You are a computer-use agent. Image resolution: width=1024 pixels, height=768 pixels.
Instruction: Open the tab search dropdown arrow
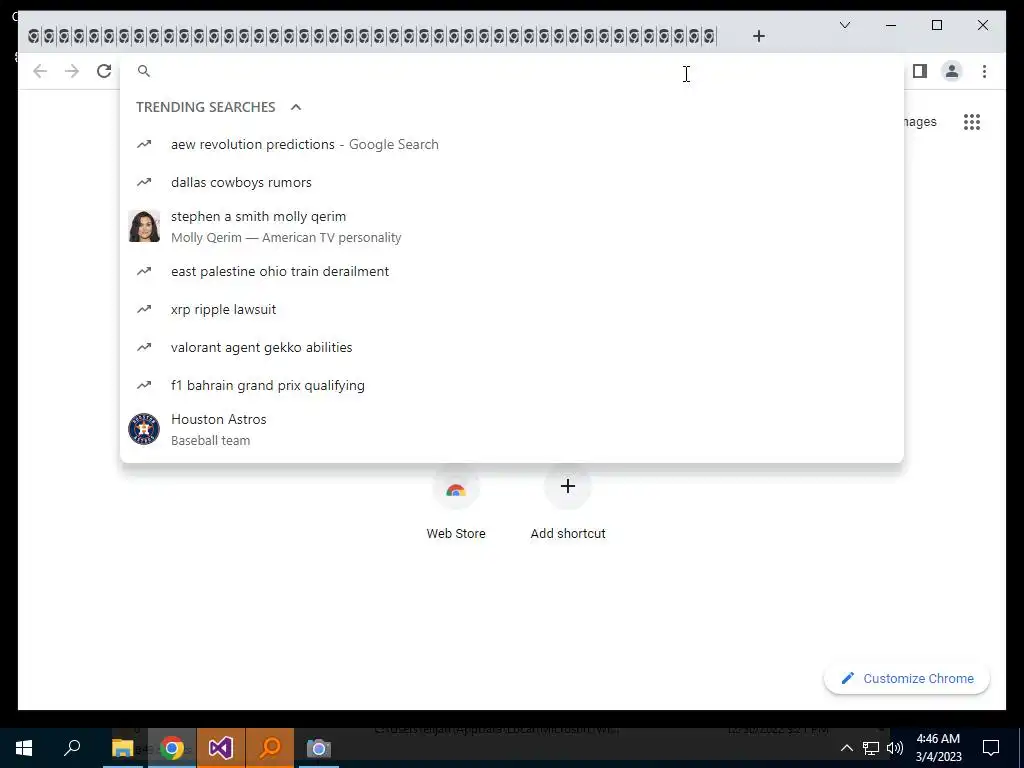pos(844,25)
